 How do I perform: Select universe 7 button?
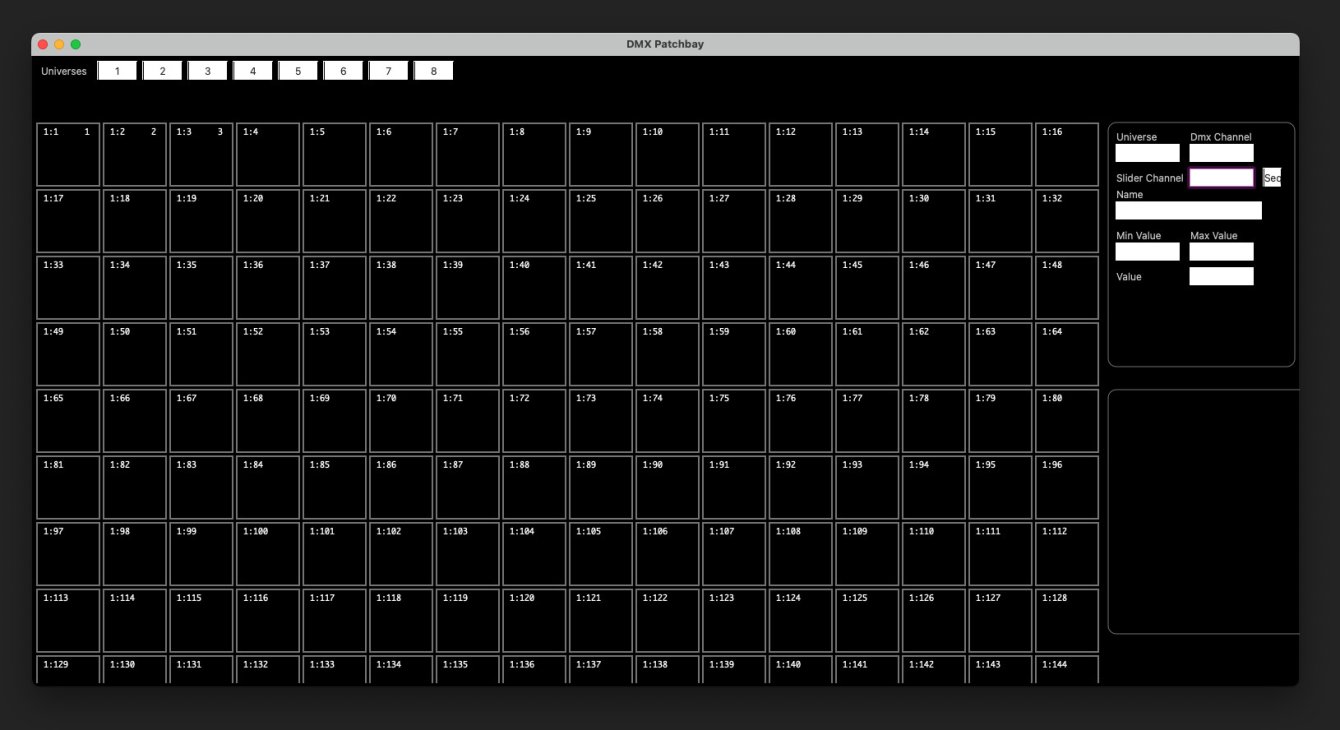coord(388,71)
